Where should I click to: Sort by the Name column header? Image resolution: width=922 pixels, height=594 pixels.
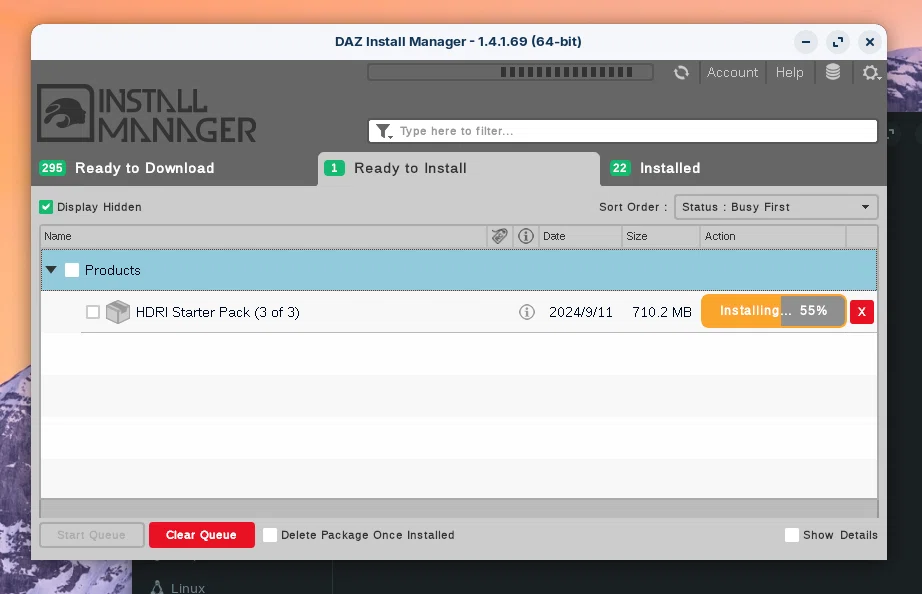[263, 236]
